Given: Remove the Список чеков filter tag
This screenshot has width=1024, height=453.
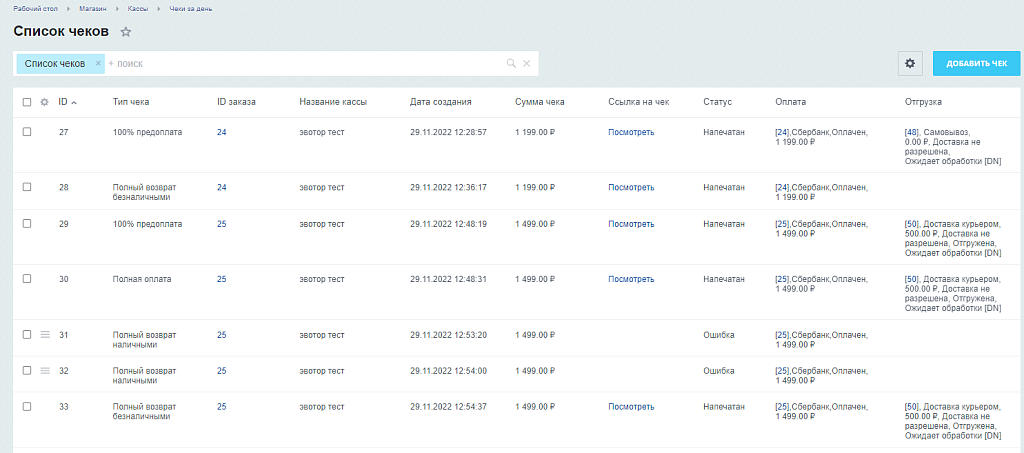Looking at the screenshot, I should coord(97,63).
